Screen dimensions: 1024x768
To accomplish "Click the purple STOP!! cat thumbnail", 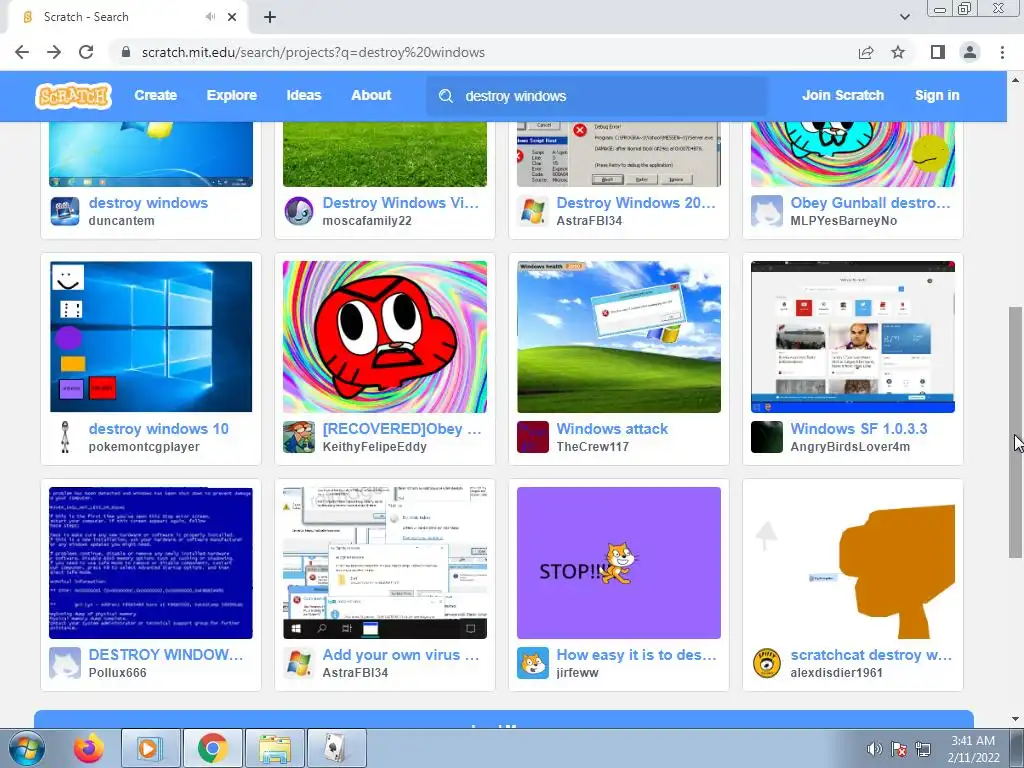I will click(618, 563).
